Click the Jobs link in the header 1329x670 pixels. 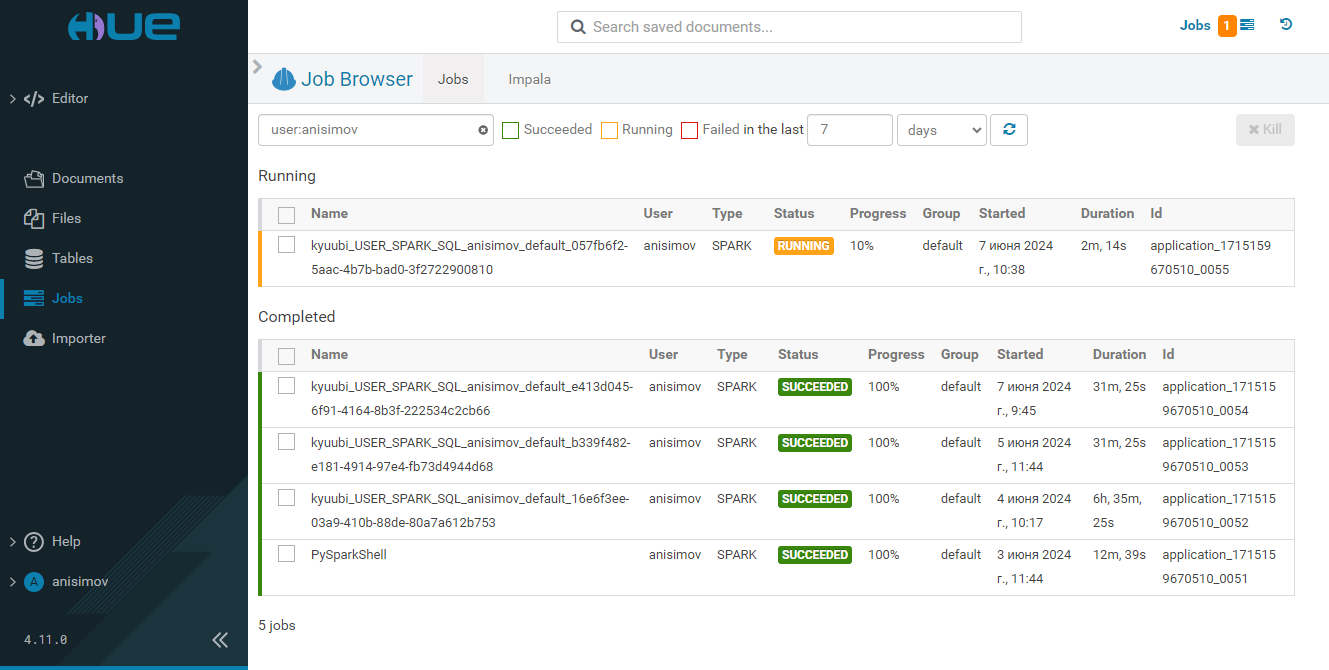click(x=1195, y=26)
